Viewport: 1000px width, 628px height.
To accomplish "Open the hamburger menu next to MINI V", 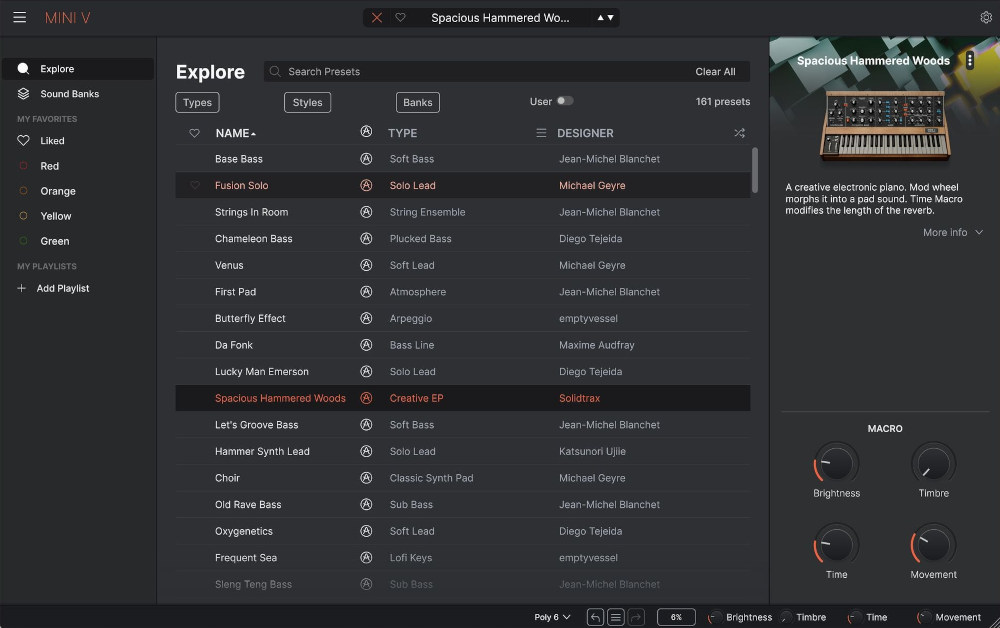I will pos(19,17).
